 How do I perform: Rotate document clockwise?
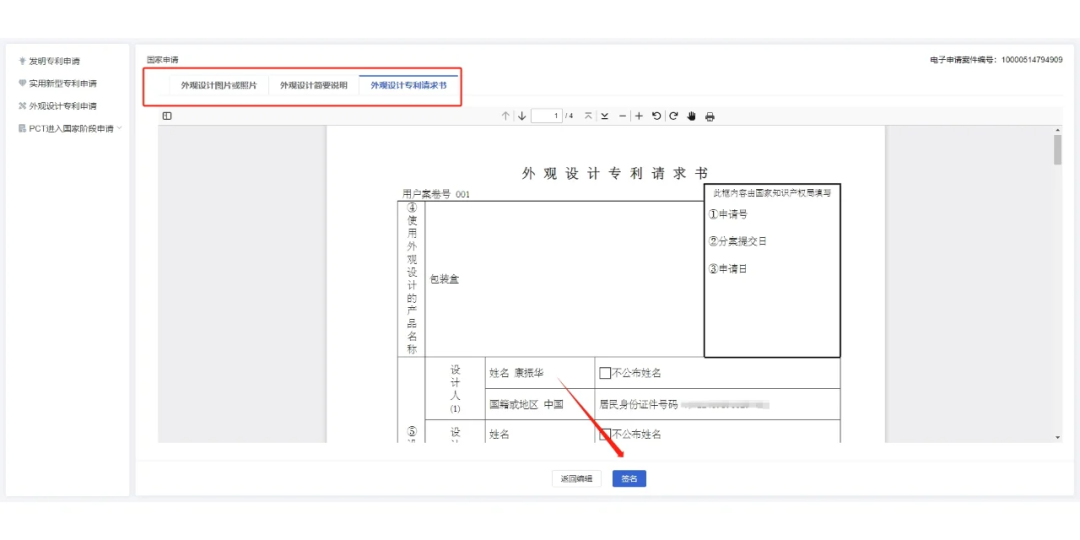click(674, 116)
